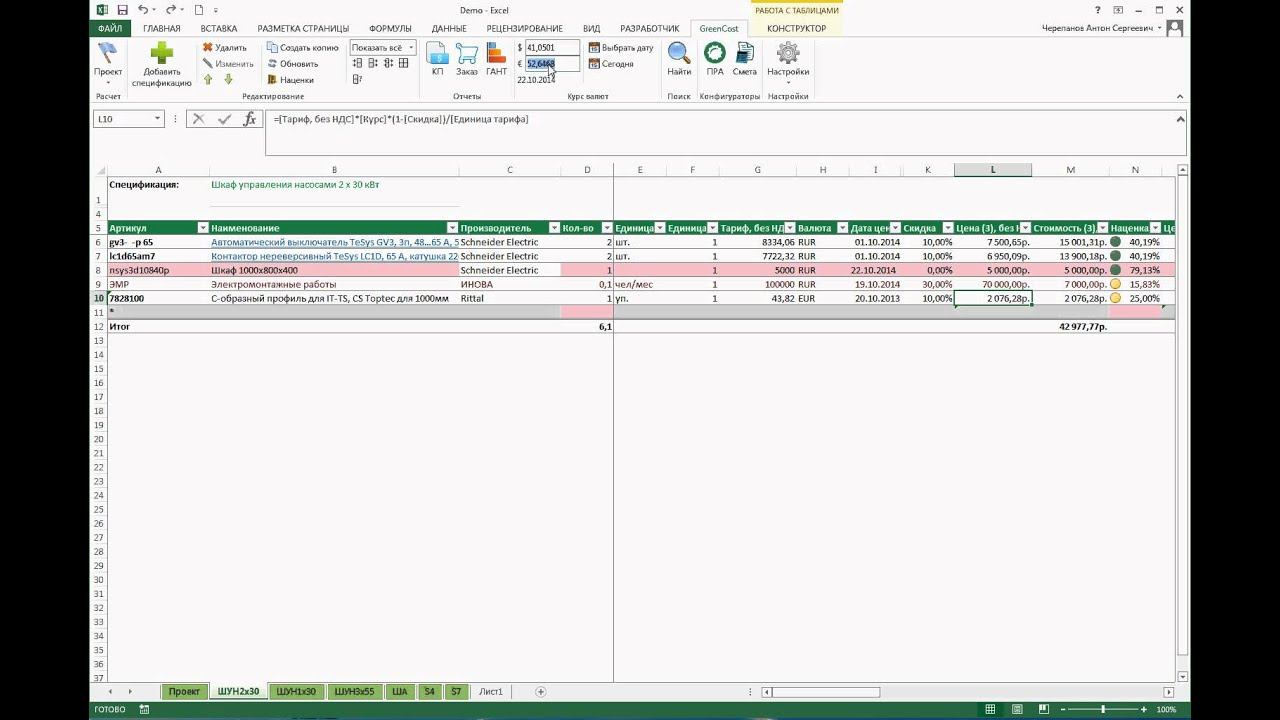The width and height of the screenshot is (1280, 720).
Task: Switch to the ФОРМУЛЫ ribbon tab
Action: (390, 29)
